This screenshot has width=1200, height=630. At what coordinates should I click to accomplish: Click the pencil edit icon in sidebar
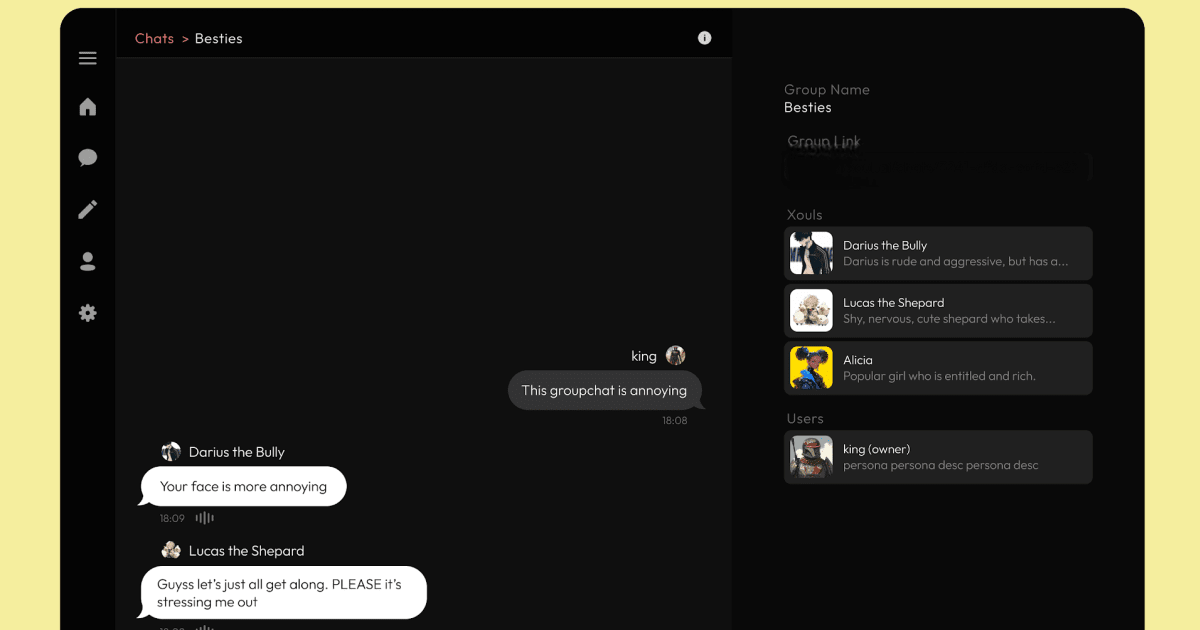click(x=88, y=210)
